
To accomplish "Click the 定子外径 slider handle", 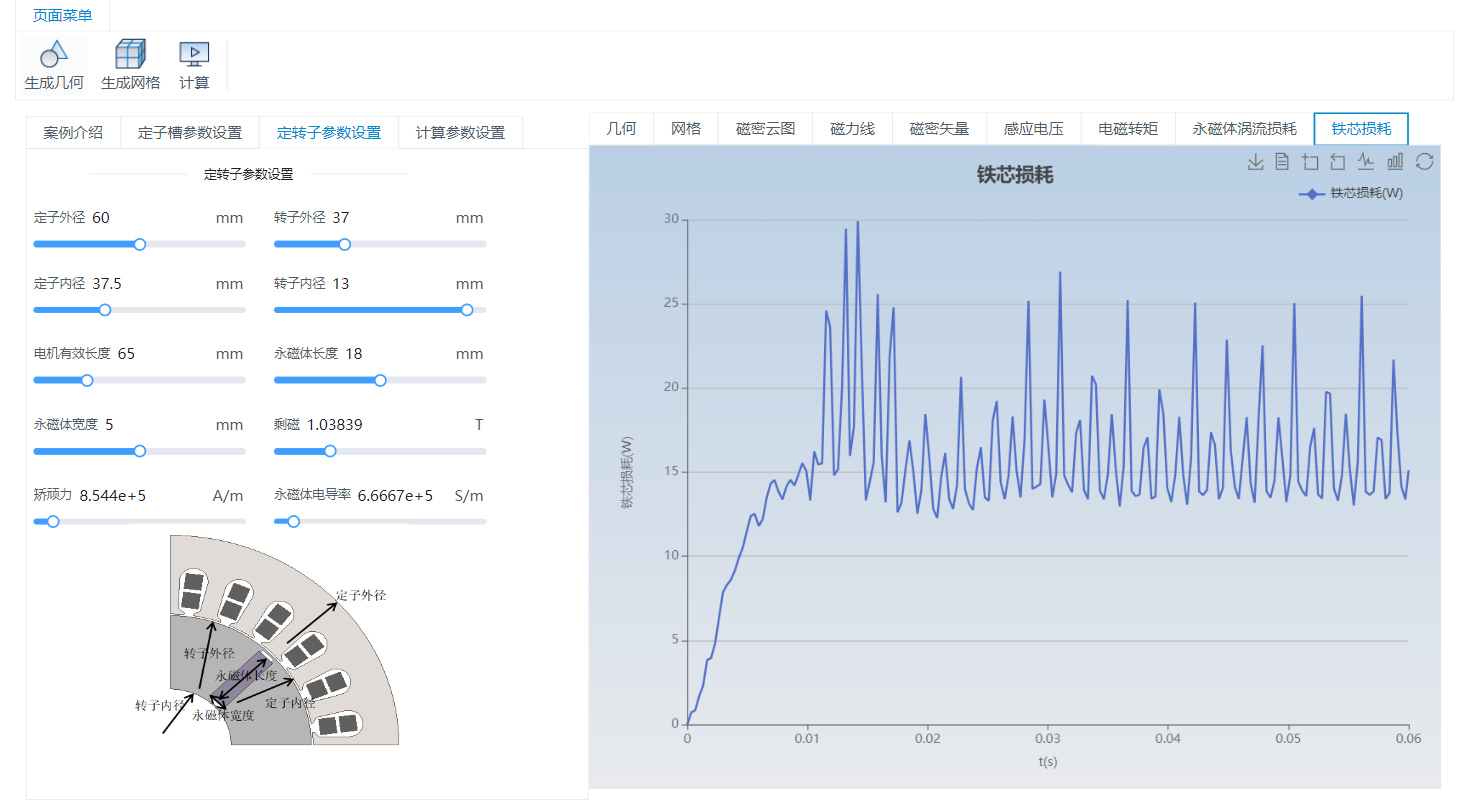I will [140, 244].
